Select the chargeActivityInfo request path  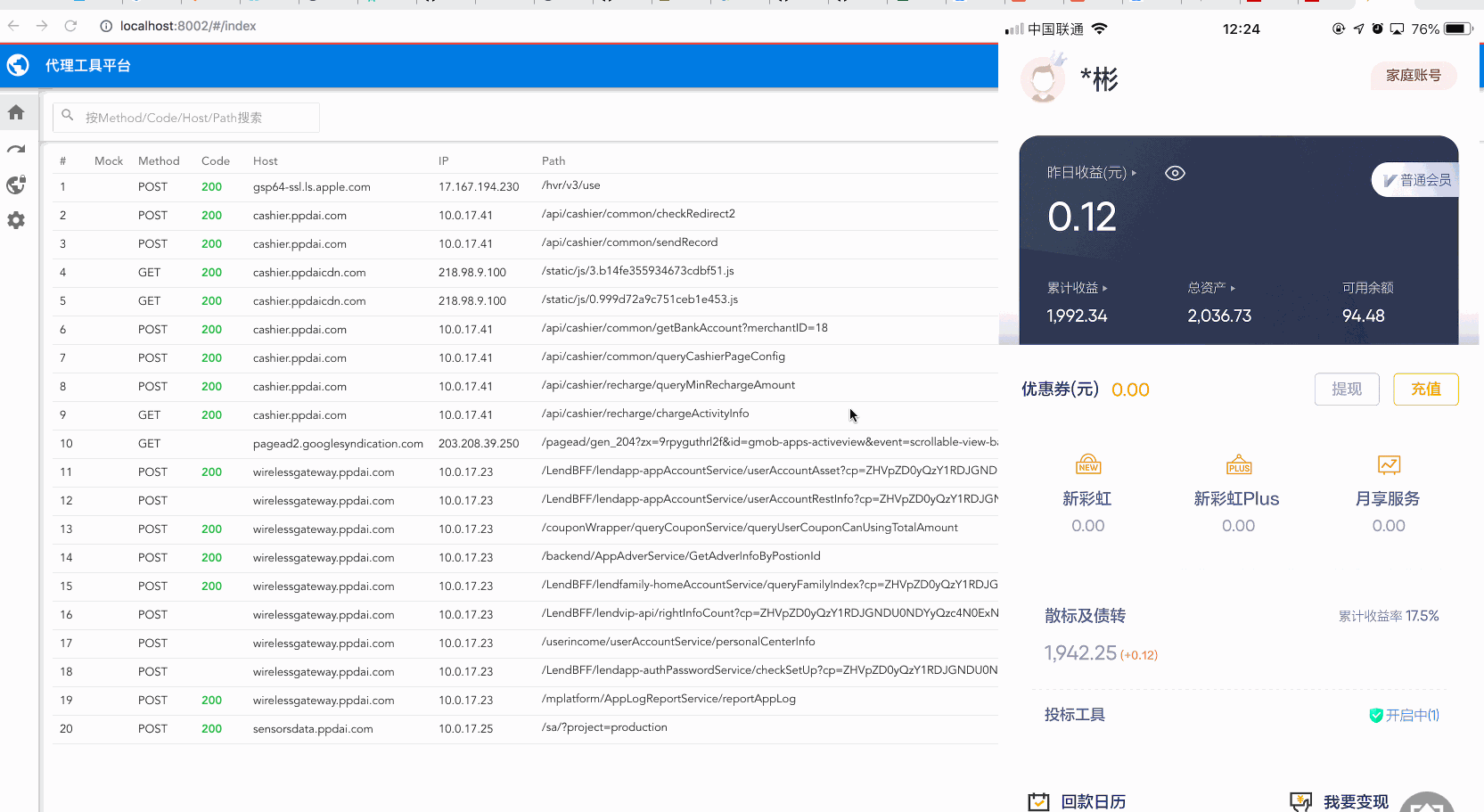point(645,414)
